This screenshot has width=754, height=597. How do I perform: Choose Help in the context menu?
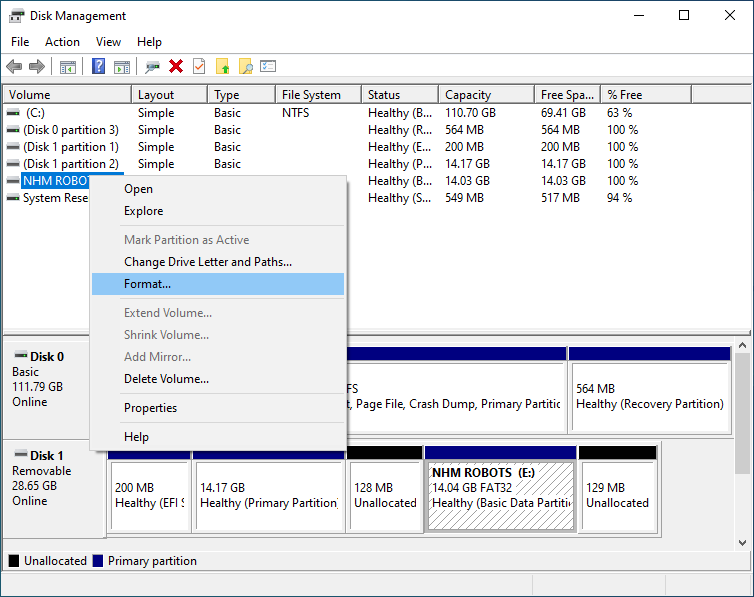[218, 437]
